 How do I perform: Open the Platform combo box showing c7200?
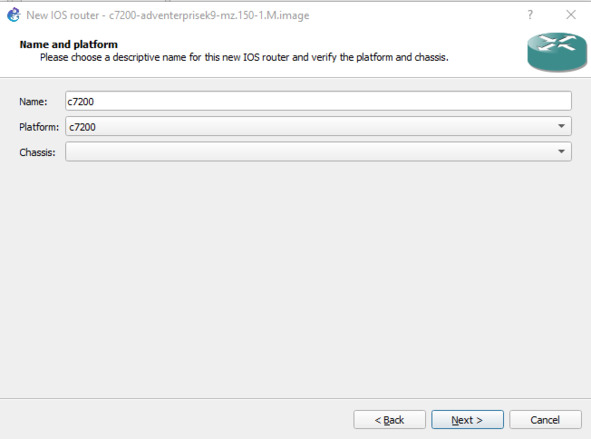coord(318,126)
